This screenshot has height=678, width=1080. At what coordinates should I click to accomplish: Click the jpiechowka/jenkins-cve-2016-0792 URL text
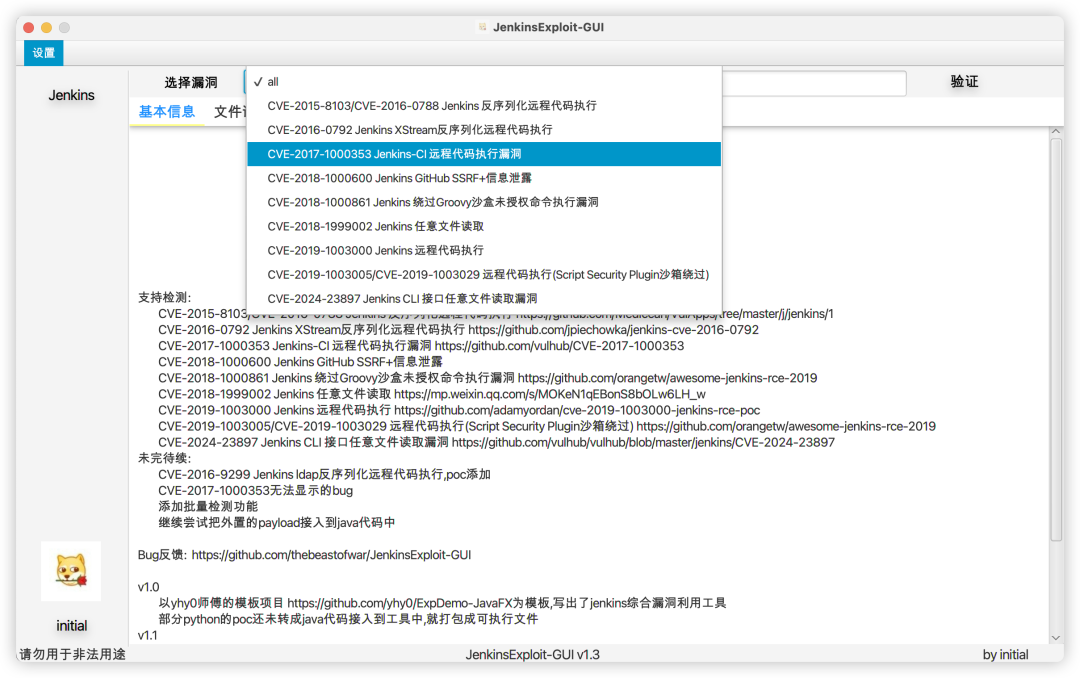(613, 330)
